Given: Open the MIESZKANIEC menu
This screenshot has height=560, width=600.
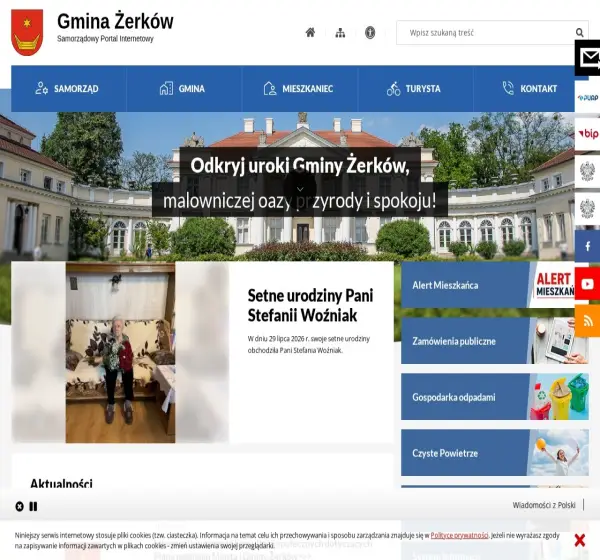Looking at the screenshot, I should click(x=300, y=88).
